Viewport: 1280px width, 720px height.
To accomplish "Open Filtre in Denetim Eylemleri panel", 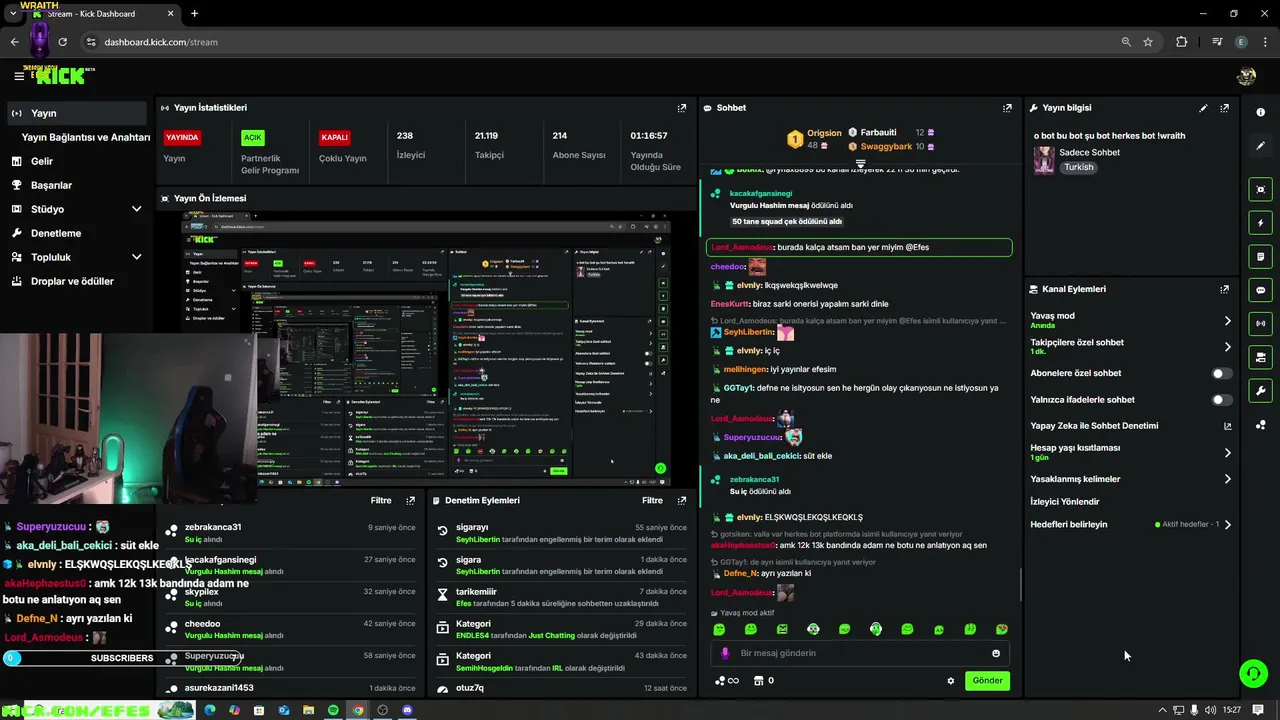I will 652,500.
